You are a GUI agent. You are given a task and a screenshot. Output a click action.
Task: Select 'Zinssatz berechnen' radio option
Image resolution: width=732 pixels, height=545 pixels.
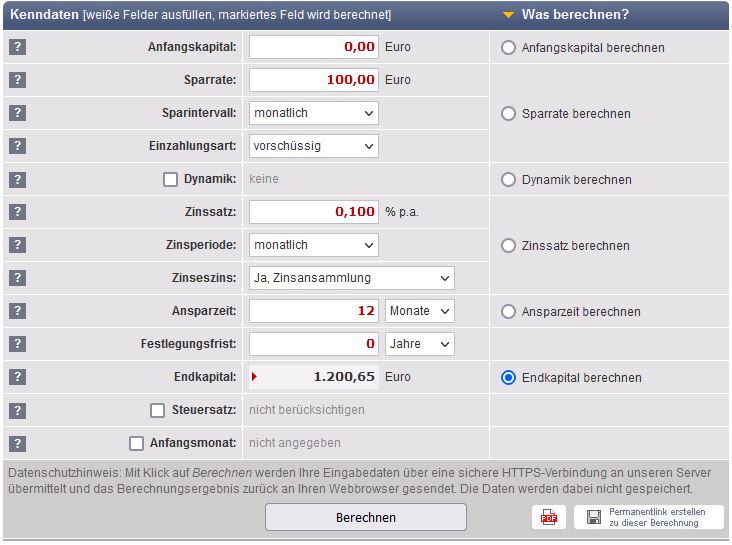click(x=508, y=246)
